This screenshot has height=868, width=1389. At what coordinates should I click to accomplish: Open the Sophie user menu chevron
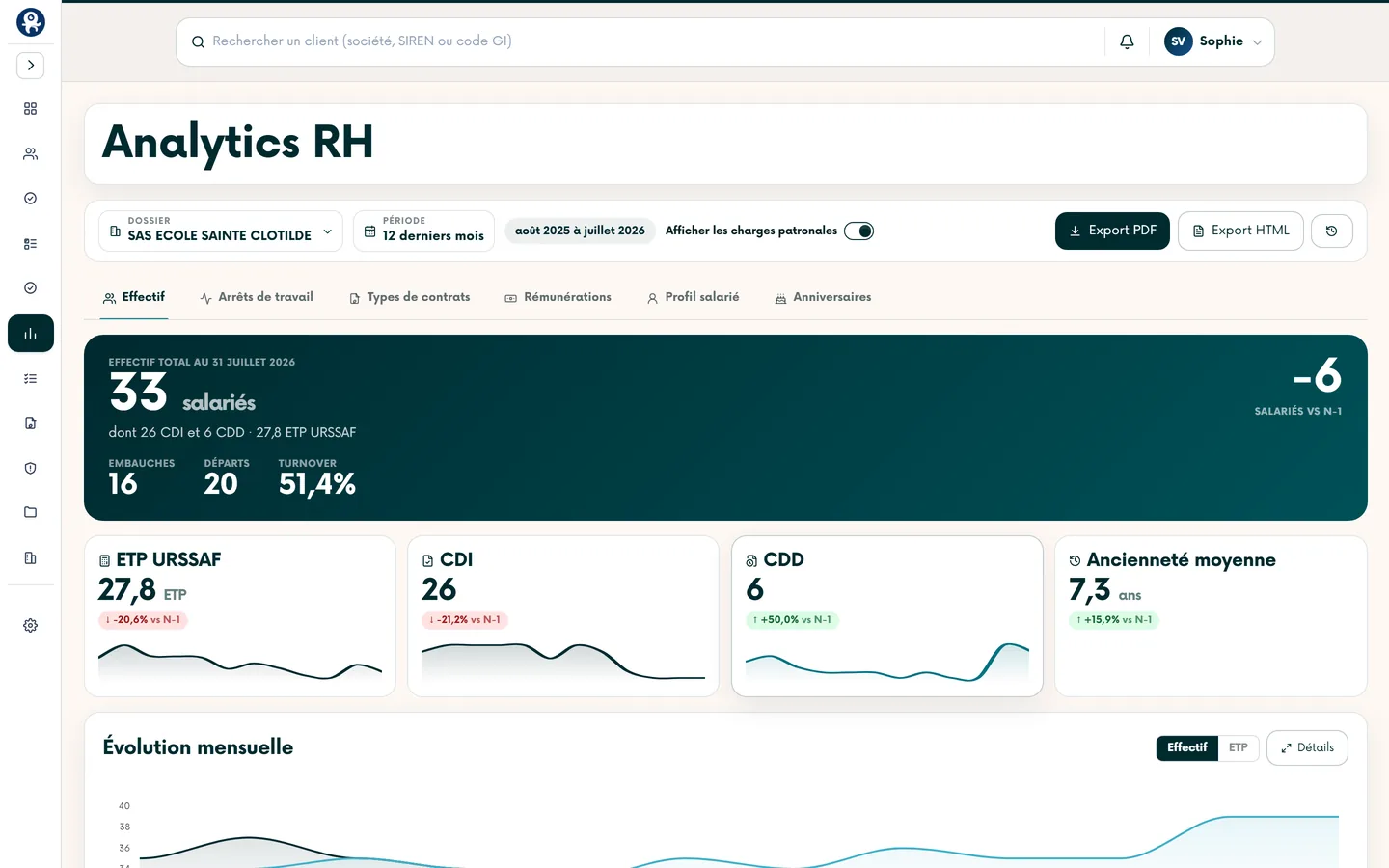click(x=1257, y=42)
